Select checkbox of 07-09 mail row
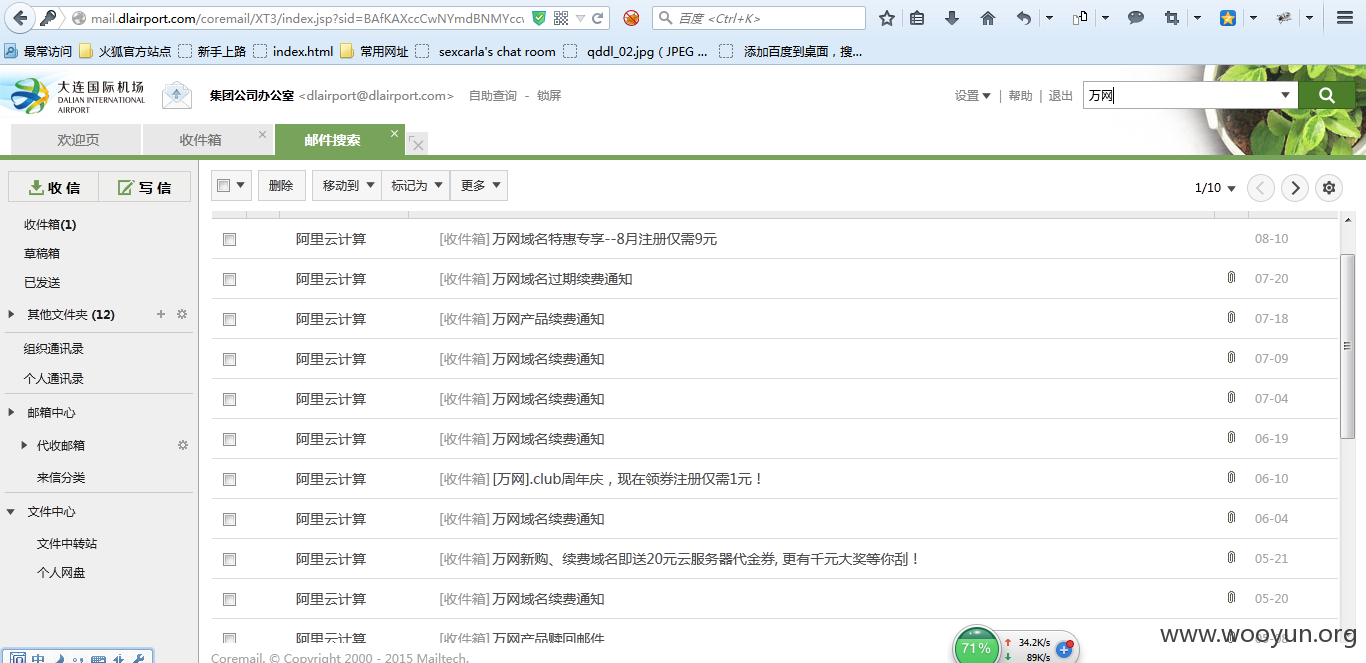The width and height of the screenshot is (1366, 663). (x=229, y=359)
